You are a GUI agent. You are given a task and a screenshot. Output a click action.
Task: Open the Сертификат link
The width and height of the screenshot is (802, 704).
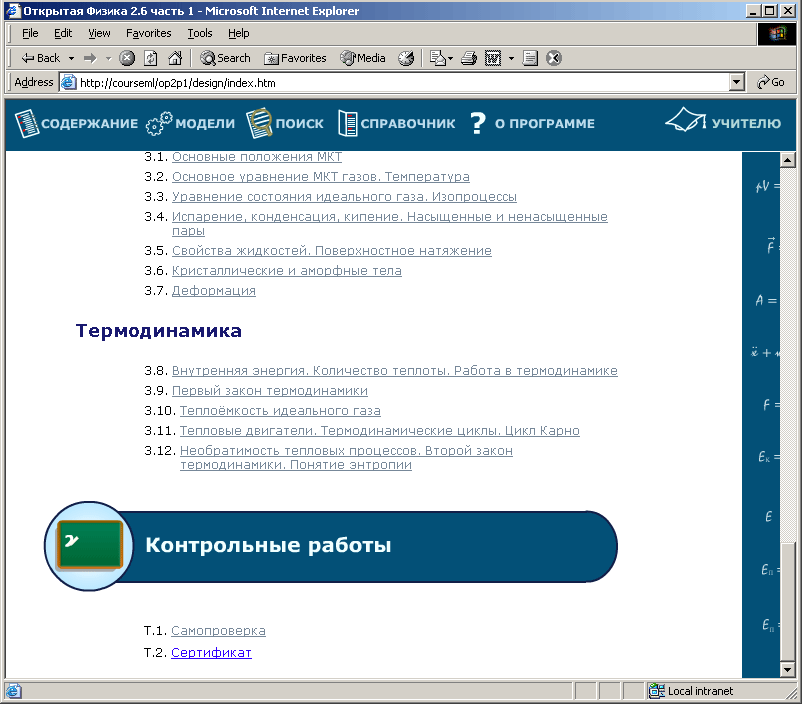(211, 653)
